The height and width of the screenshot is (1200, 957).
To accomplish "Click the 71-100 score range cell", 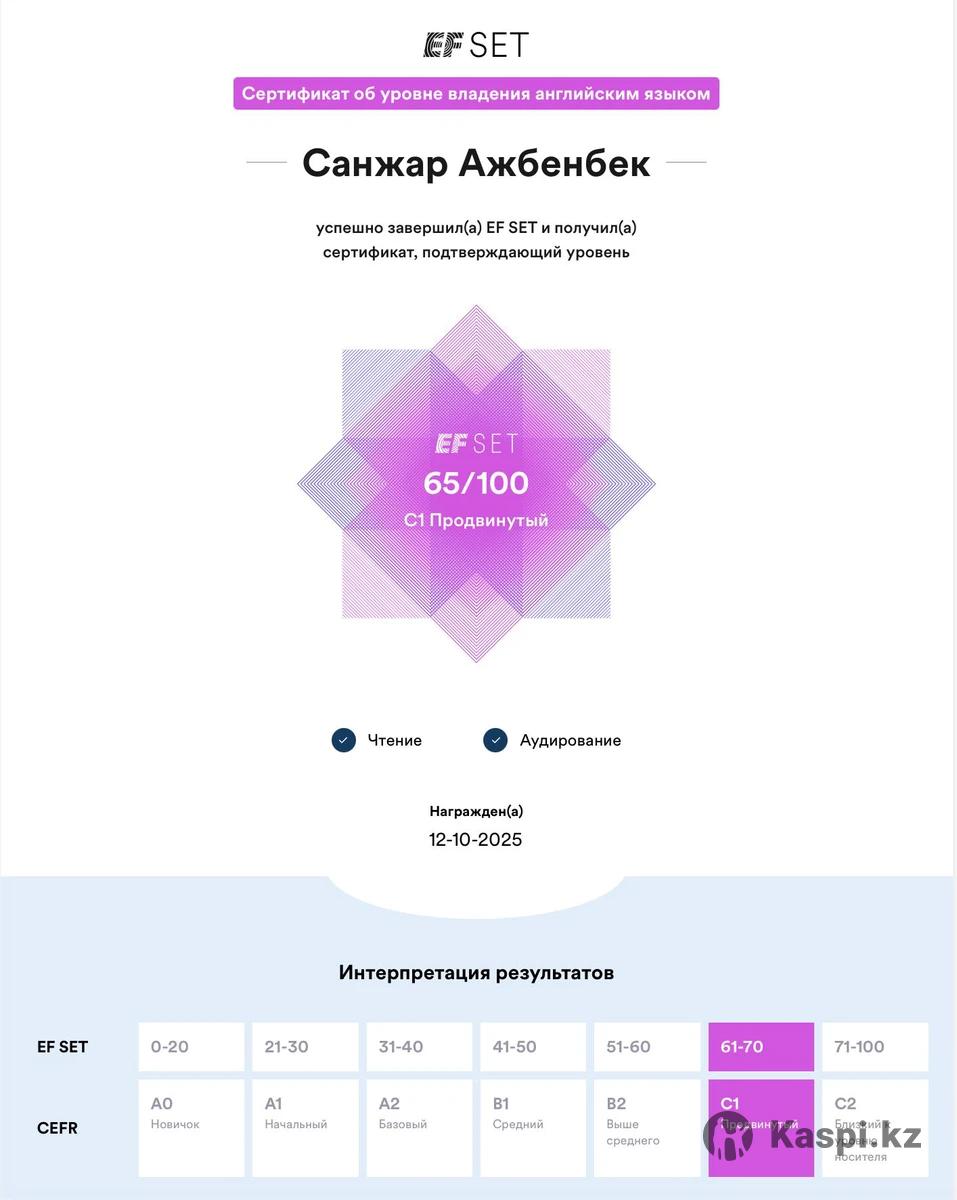I will point(875,1047).
